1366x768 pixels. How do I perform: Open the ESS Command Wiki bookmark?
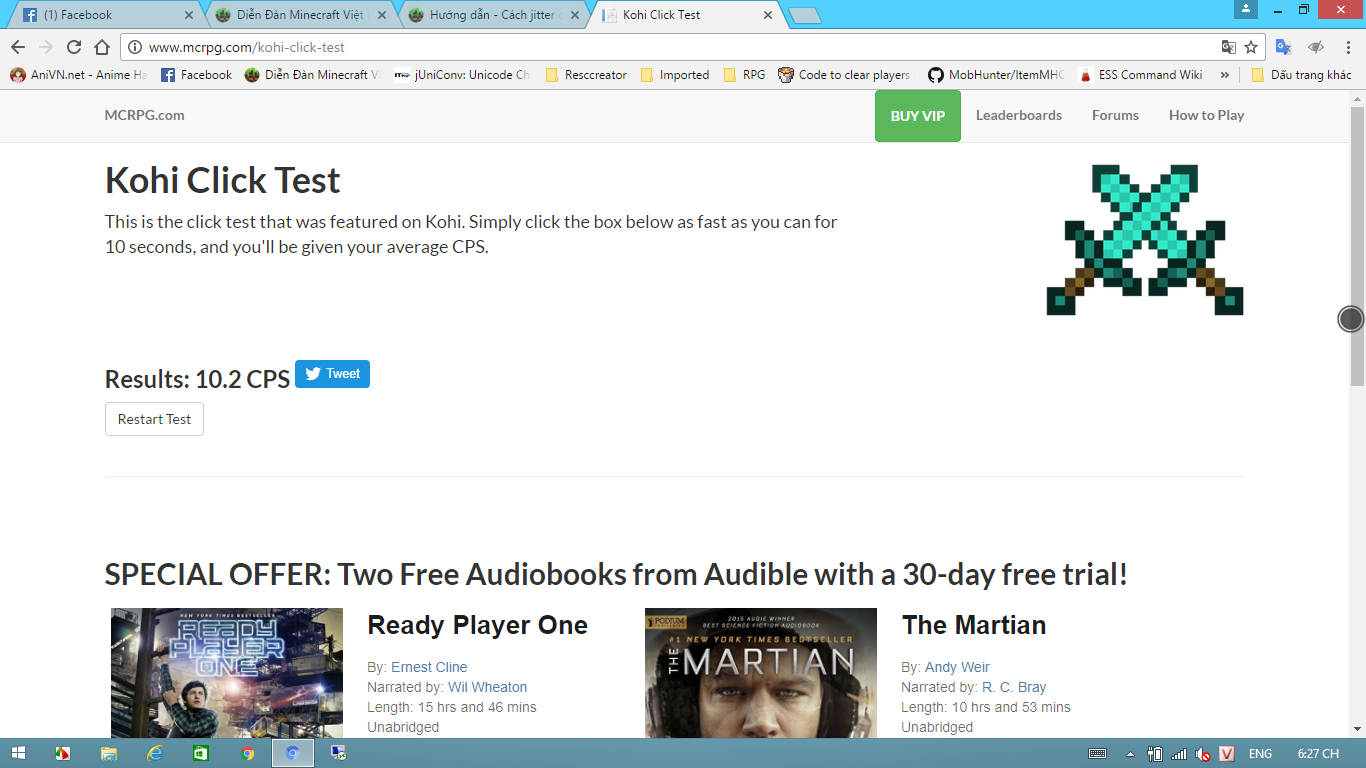tap(1140, 75)
